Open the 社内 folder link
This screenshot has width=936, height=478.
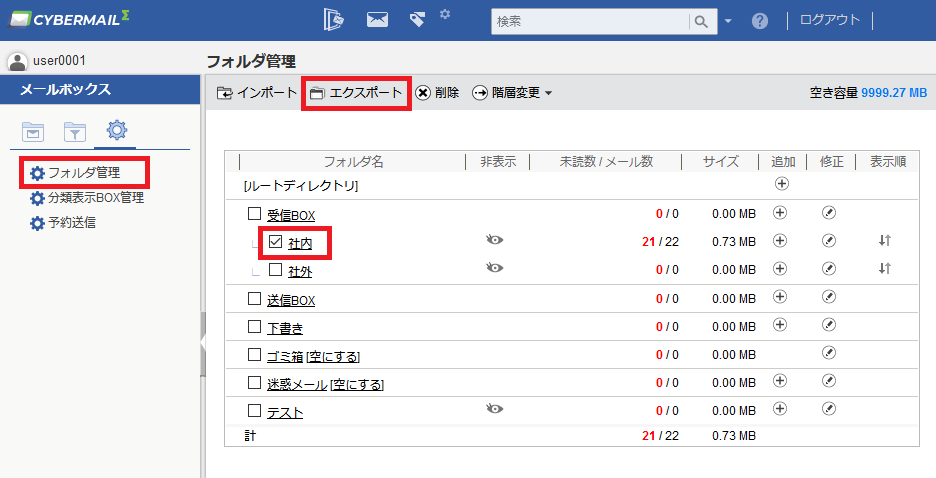tap(300, 243)
